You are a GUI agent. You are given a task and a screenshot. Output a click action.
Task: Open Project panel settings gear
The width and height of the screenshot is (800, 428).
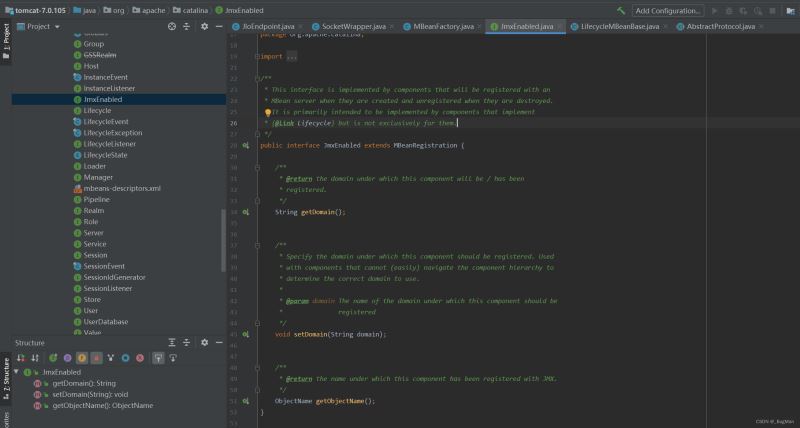(204, 27)
